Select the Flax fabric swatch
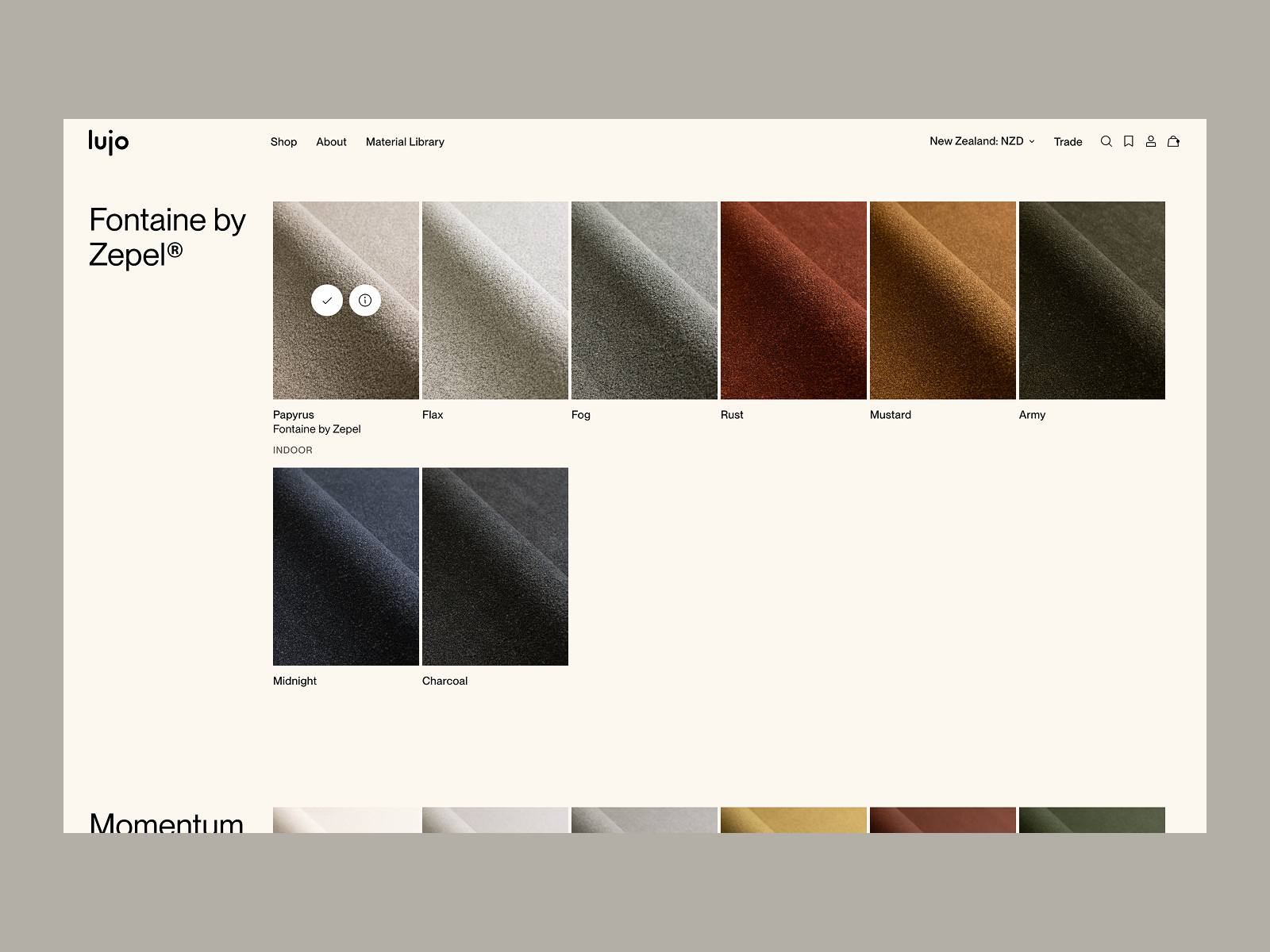Viewport: 1270px width, 952px height. click(x=495, y=300)
